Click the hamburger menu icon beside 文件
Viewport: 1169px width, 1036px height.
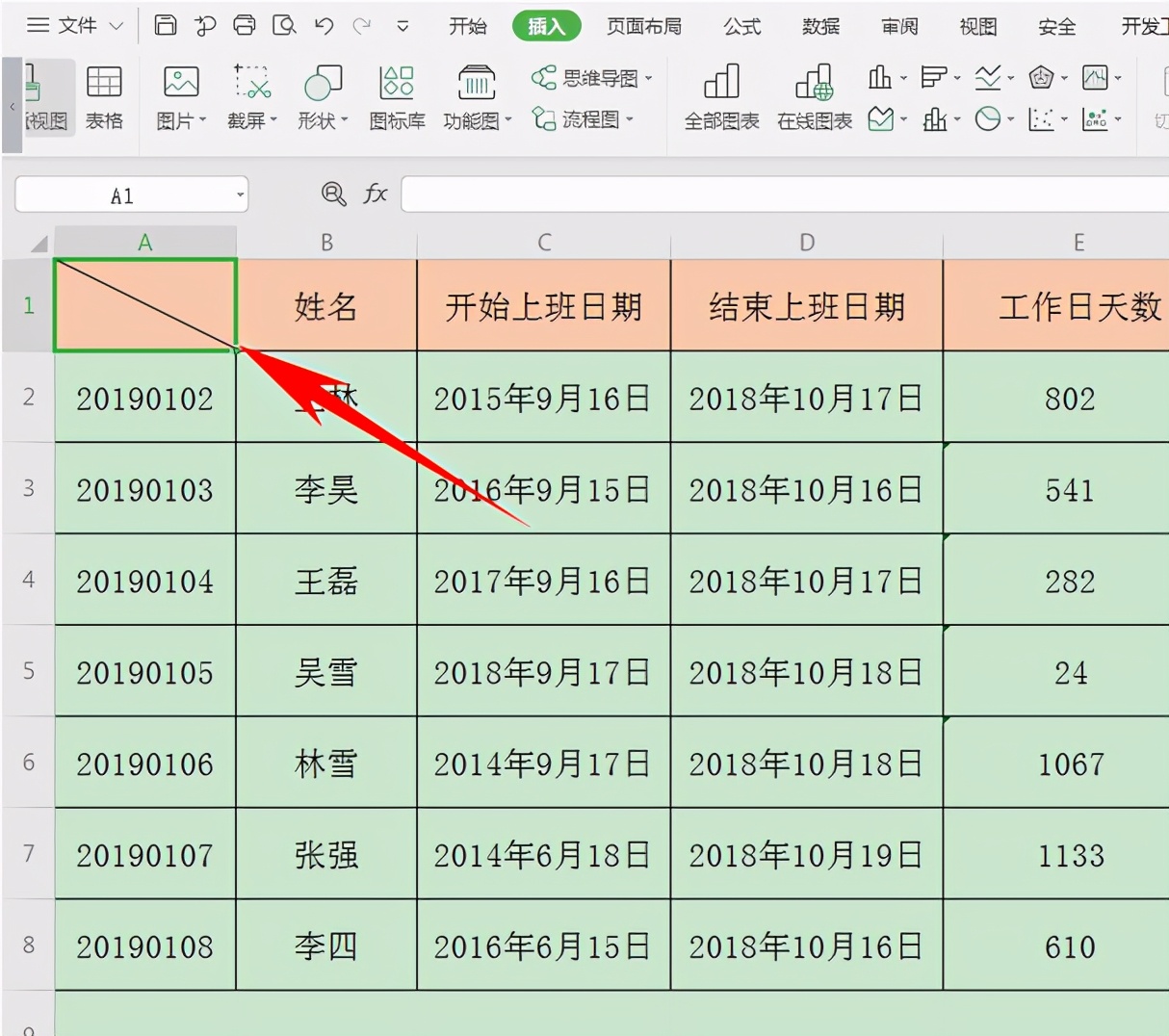coord(38,26)
